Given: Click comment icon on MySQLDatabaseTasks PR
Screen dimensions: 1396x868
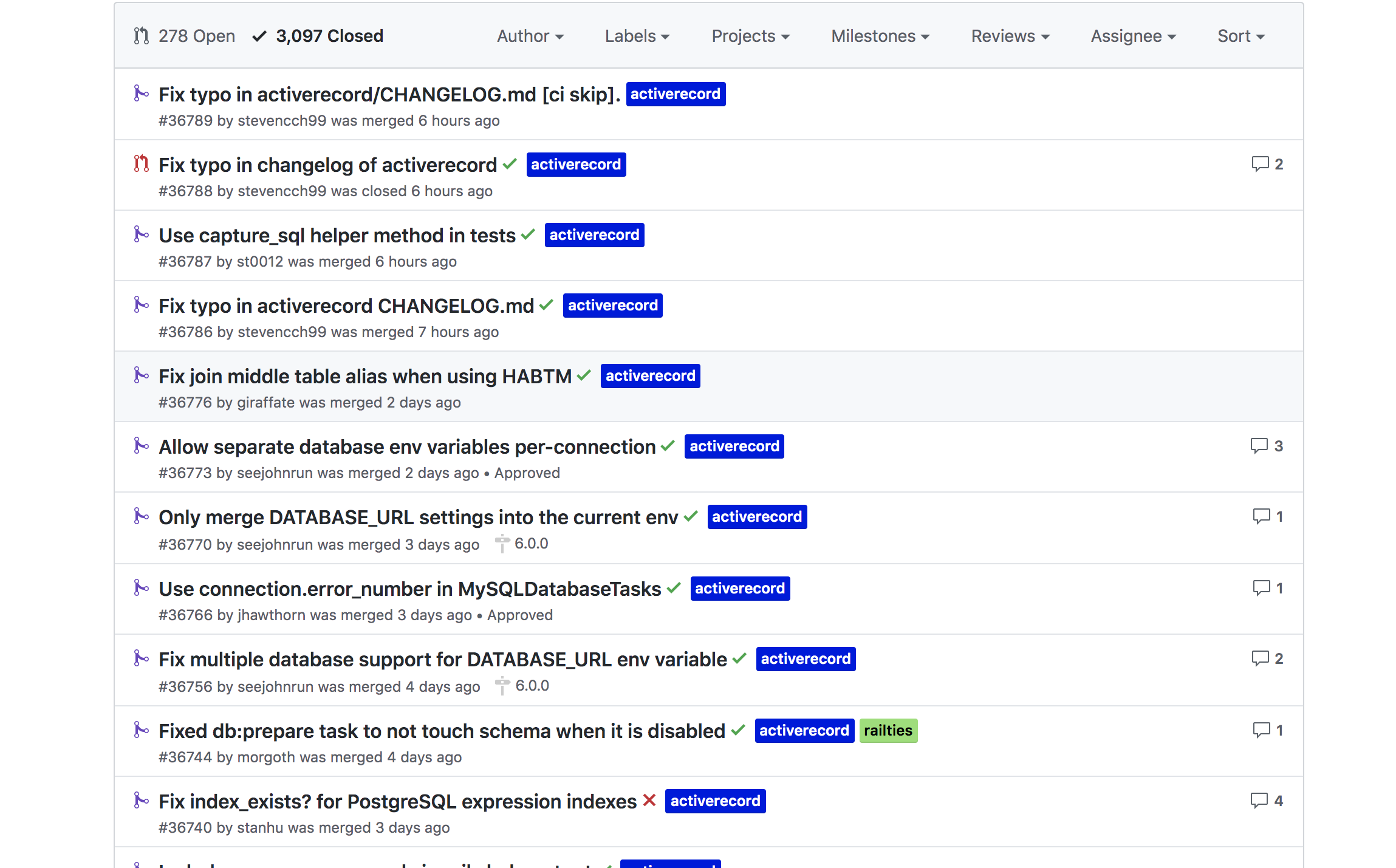Looking at the screenshot, I should (1261, 588).
